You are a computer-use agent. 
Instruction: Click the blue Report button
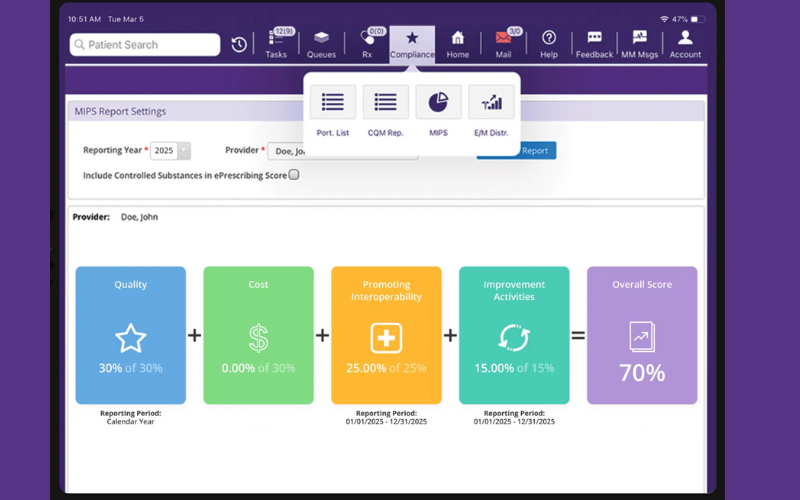coord(538,151)
